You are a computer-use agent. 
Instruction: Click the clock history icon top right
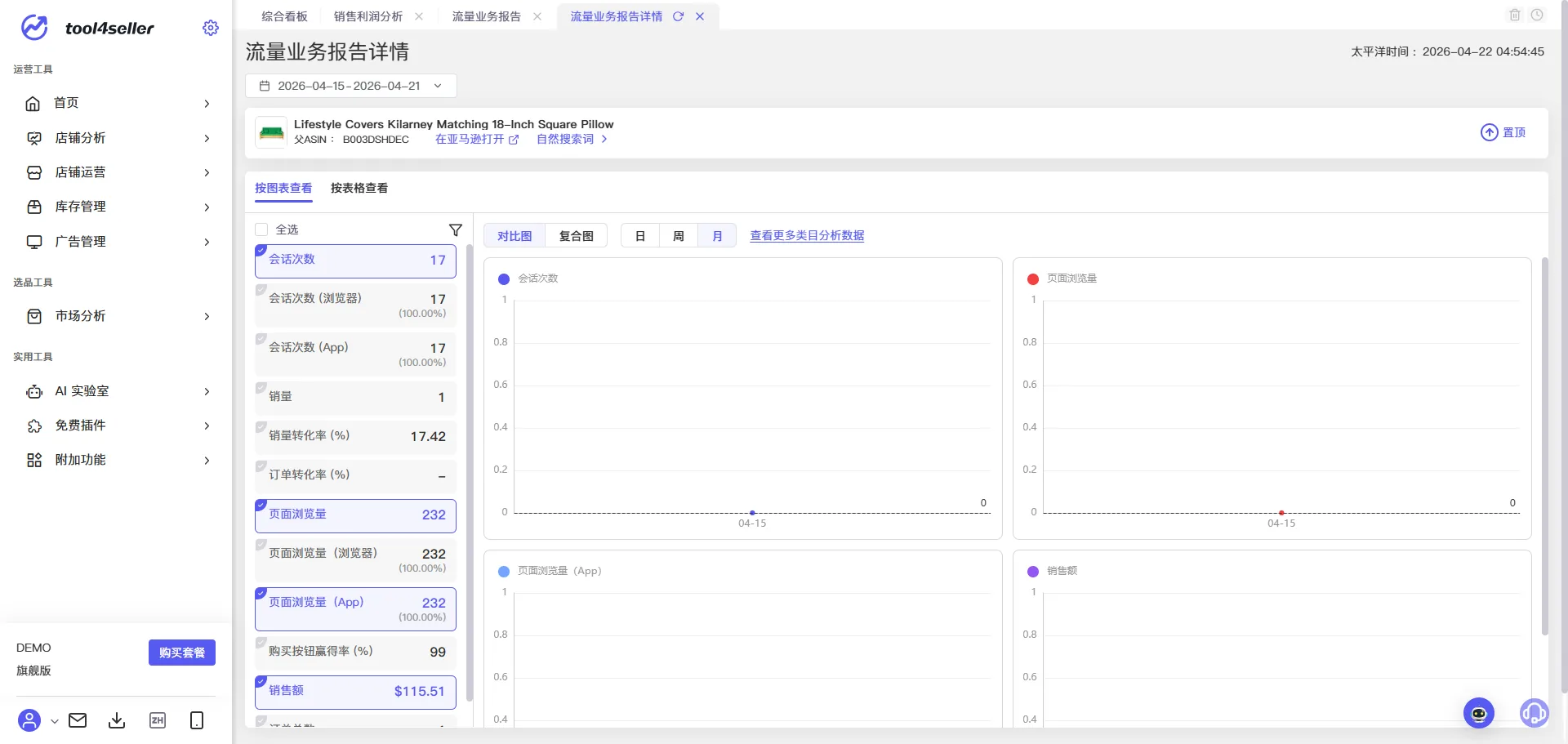click(x=1537, y=15)
